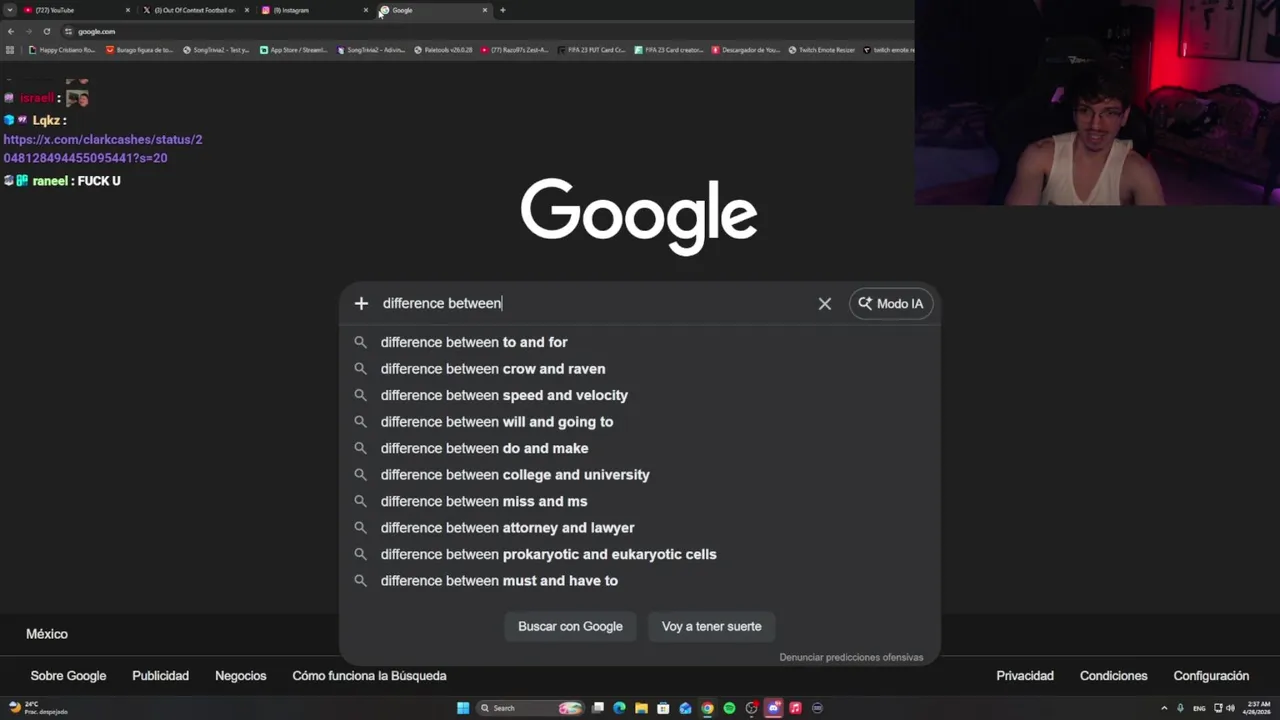This screenshot has height=720, width=1280.
Task: Open the tab search dropdown arrow
Action: click(x=10, y=10)
